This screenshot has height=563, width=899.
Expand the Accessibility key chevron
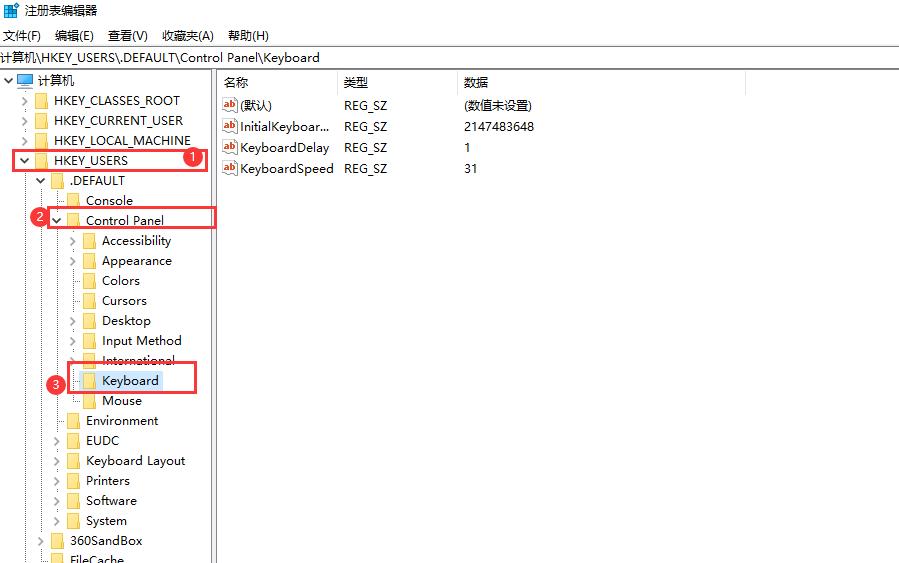click(x=72, y=241)
